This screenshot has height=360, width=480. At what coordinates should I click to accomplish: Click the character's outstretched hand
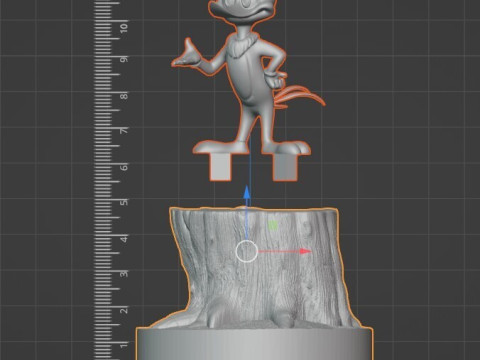tap(187, 55)
